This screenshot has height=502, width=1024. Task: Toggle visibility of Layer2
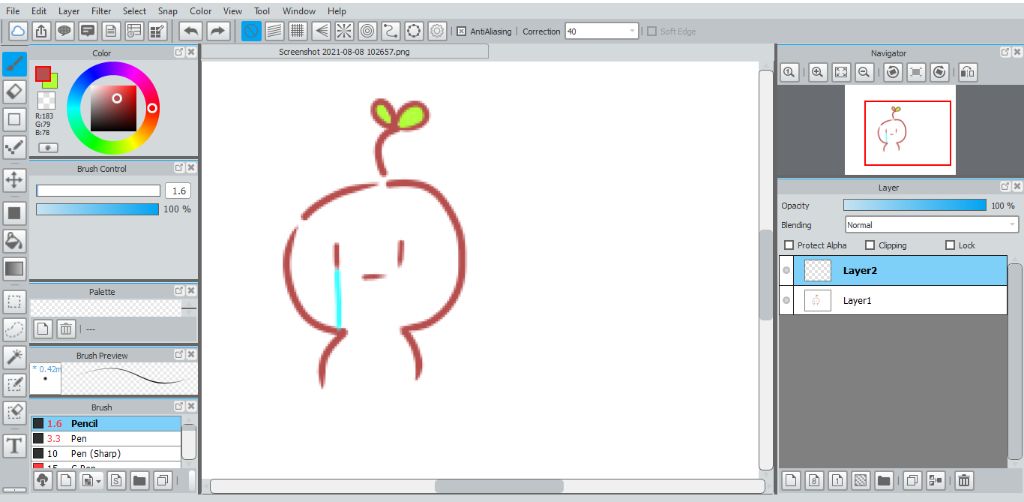pyautogui.click(x=786, y=270)
